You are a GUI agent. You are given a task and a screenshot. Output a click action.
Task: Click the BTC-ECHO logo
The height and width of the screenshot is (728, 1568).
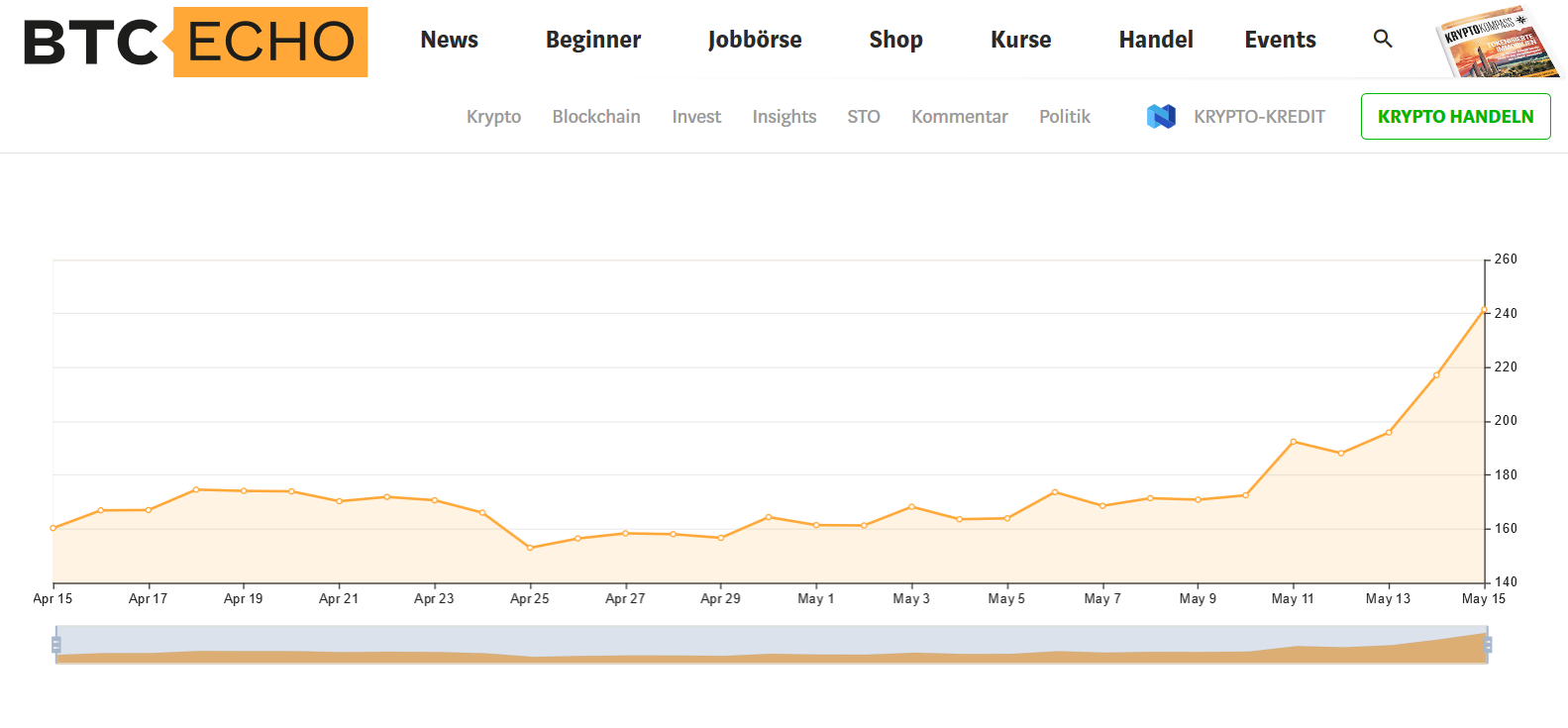(195, 42)
